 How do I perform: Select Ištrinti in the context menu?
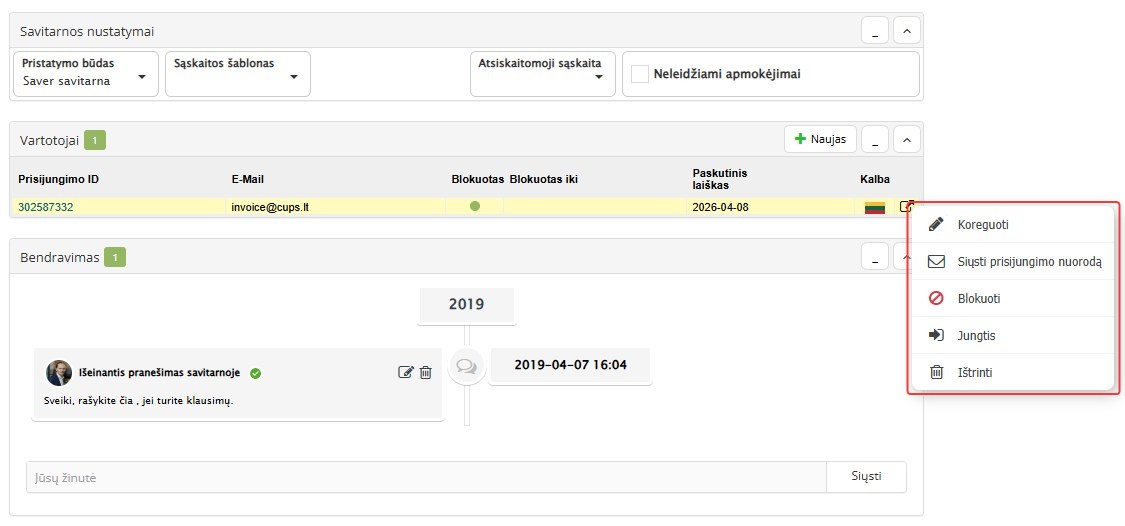(1012, 372)
